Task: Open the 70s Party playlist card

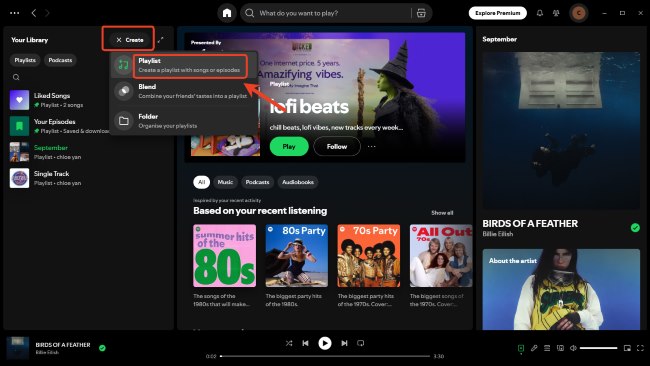Action: click(369, 265)
